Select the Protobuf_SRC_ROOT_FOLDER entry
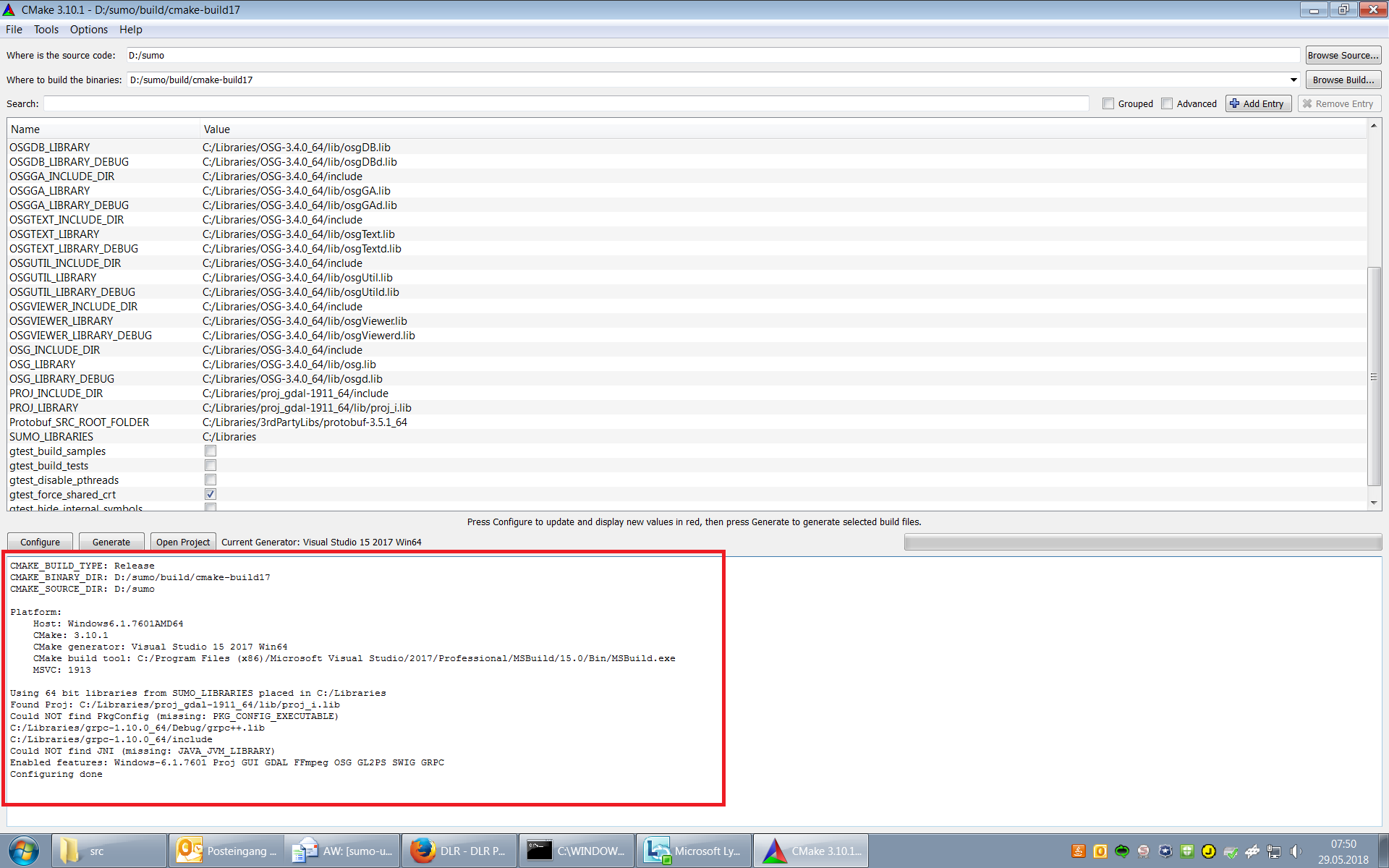1389x868 pixels. 80,422
